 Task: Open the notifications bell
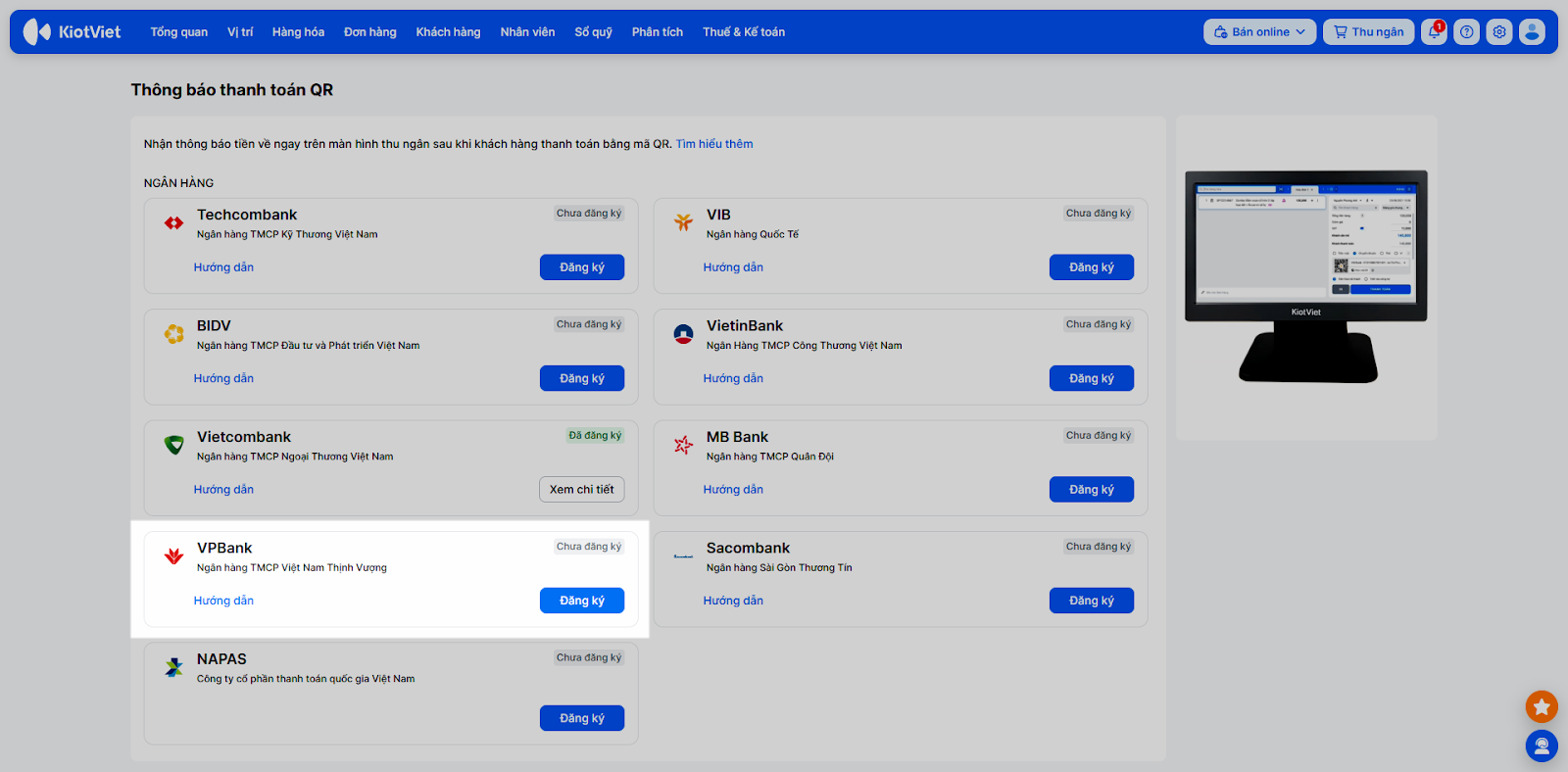(1434, 32)
